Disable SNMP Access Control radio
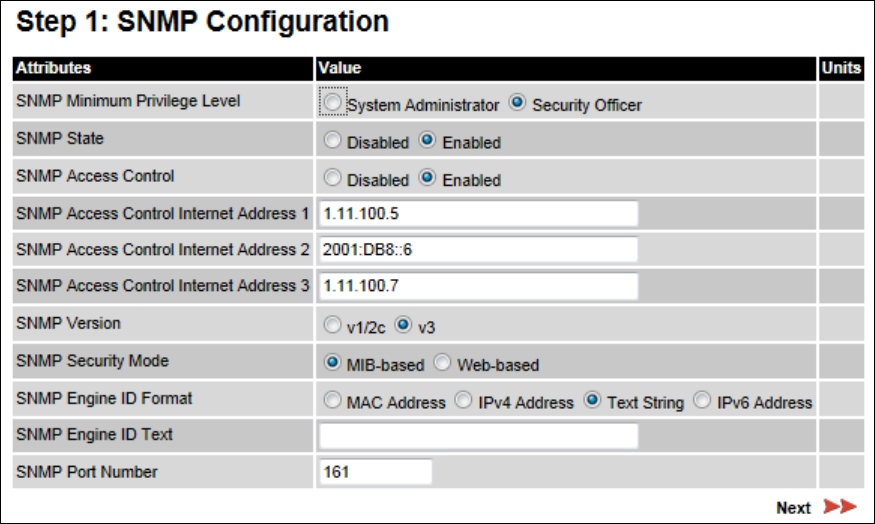875x524 pixels. click(x=332, y=177)
